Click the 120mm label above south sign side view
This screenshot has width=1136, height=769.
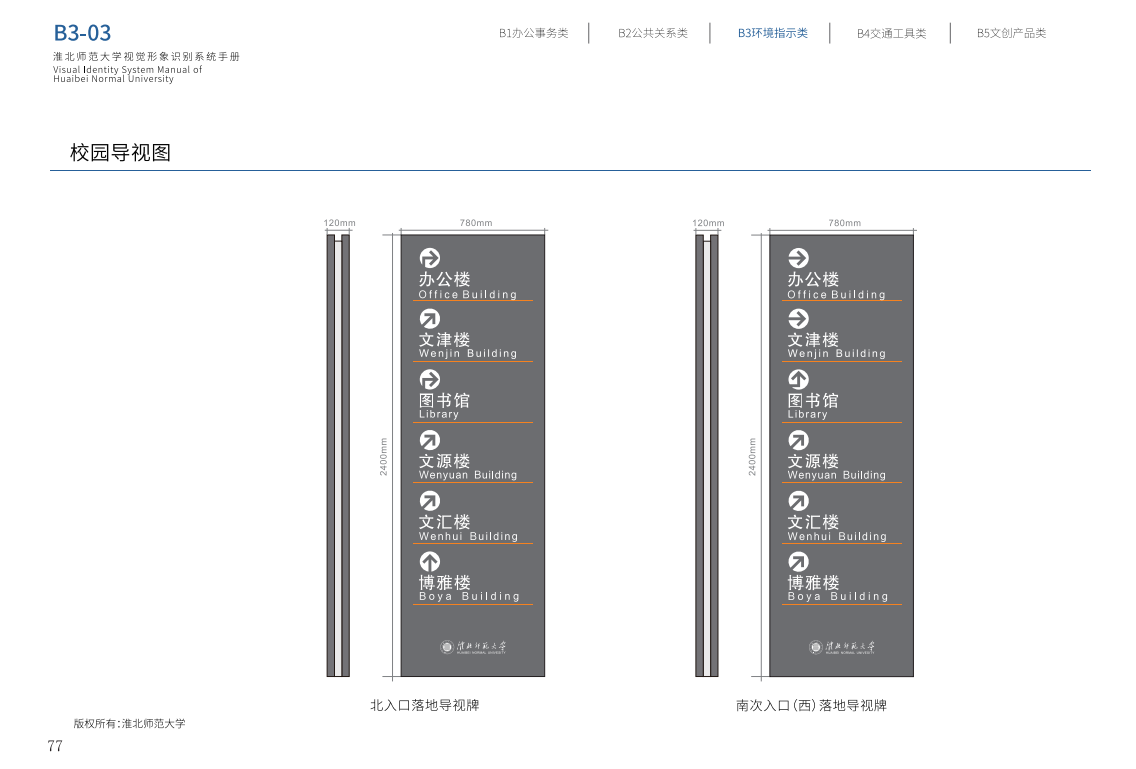pyautogui.click(x=708, y=223)
